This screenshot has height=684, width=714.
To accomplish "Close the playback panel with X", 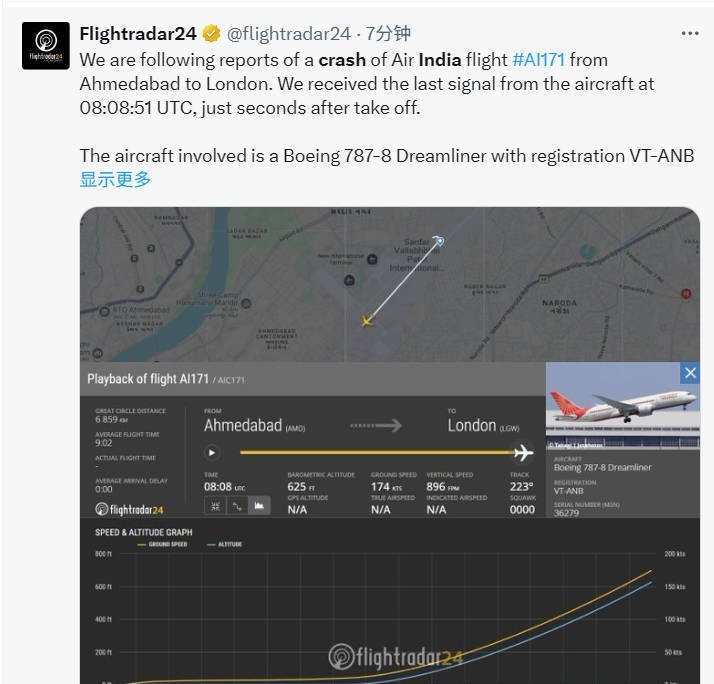I will pos(690,373).
